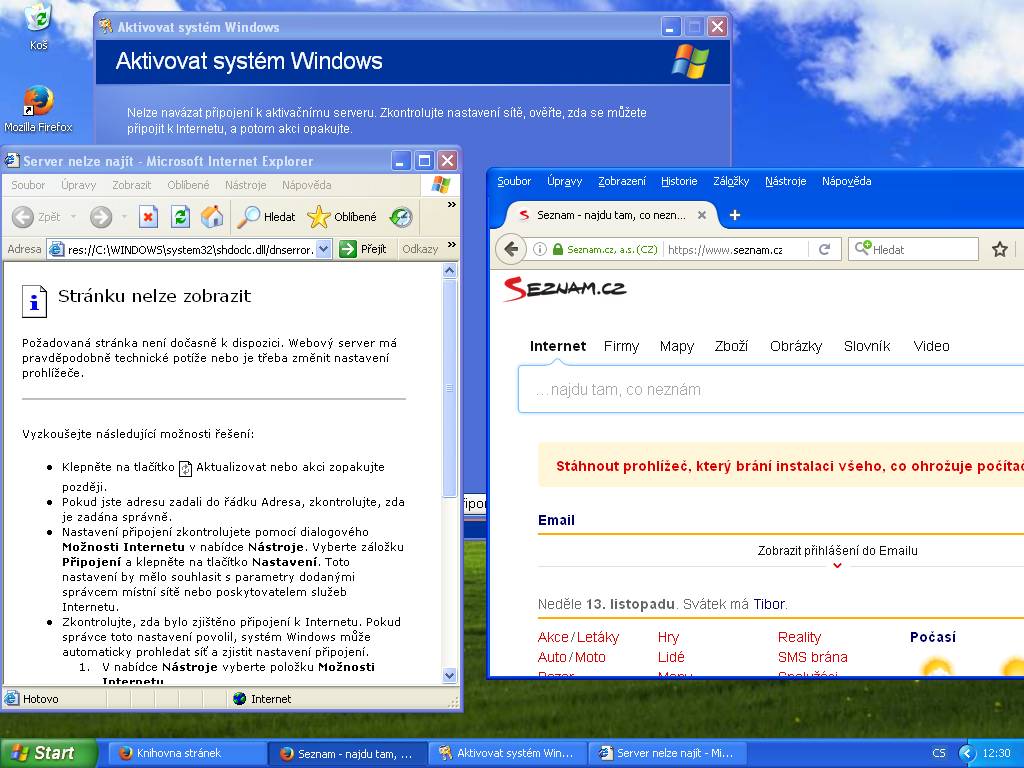Click Internet Explorer scrollbar up arrow

[x=449, y=270]
